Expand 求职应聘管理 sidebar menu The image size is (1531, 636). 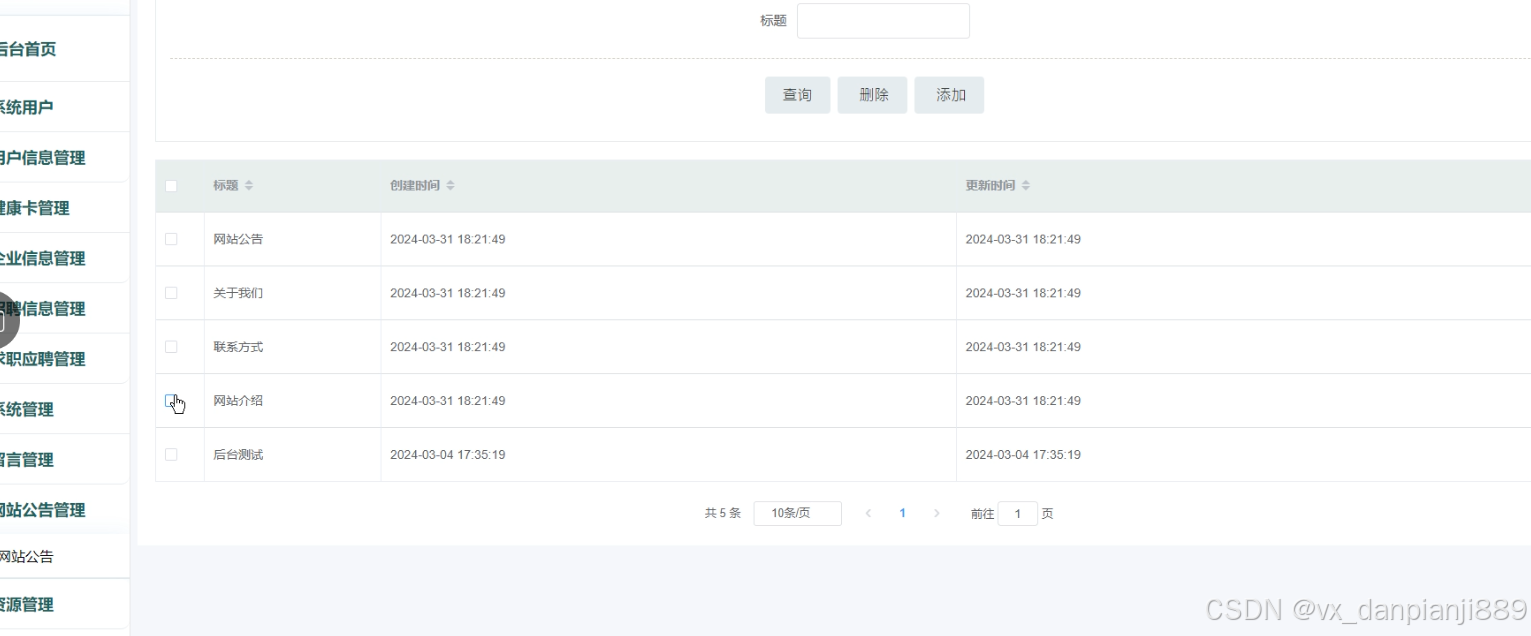click(x=64, y=359)
